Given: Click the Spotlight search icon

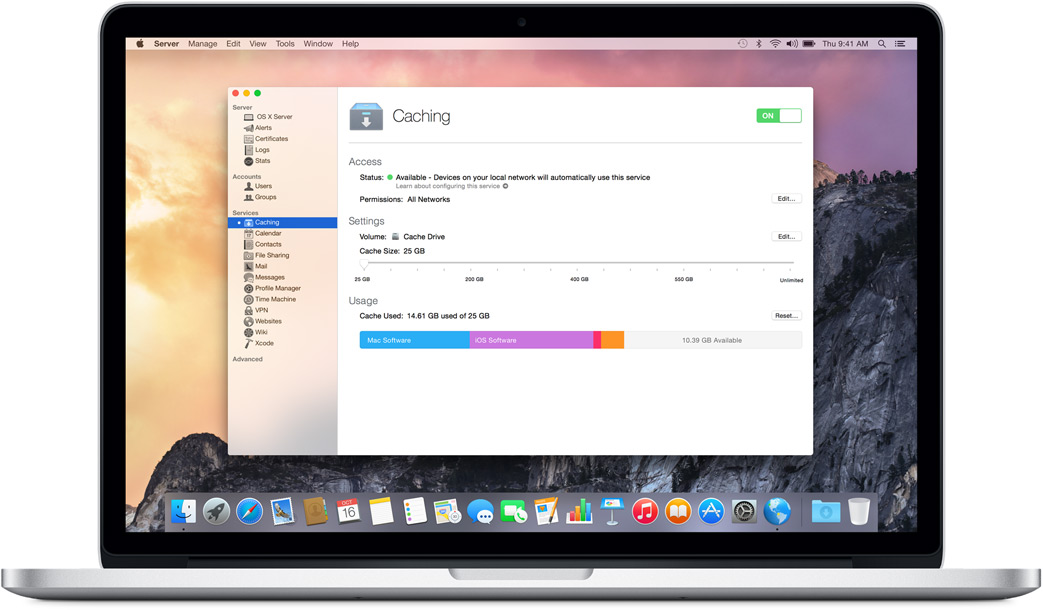Looking at the screenshot, I should pos(881,44).
